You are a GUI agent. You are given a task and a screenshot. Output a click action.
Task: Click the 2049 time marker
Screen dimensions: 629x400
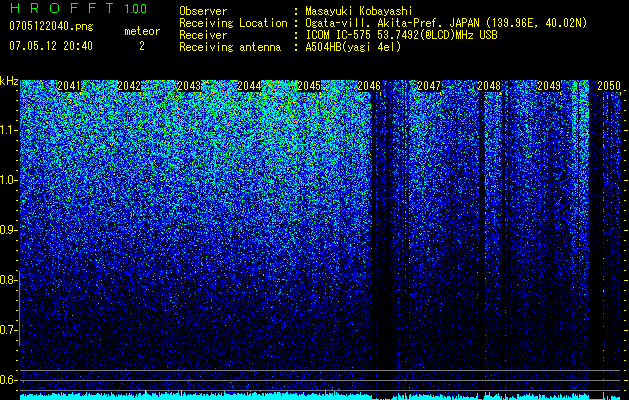click(x=549, y=86)
